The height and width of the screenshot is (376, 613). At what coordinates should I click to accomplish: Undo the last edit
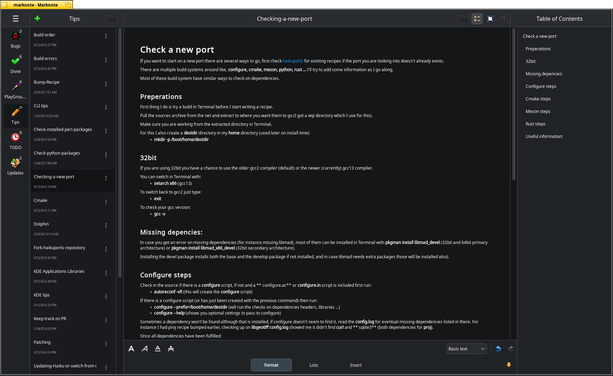(x=498, y=349)
